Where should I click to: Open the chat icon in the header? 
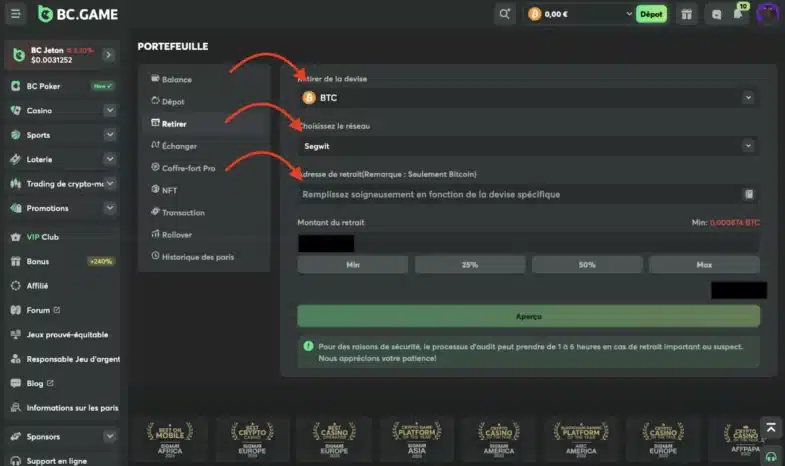coord(716,15)
